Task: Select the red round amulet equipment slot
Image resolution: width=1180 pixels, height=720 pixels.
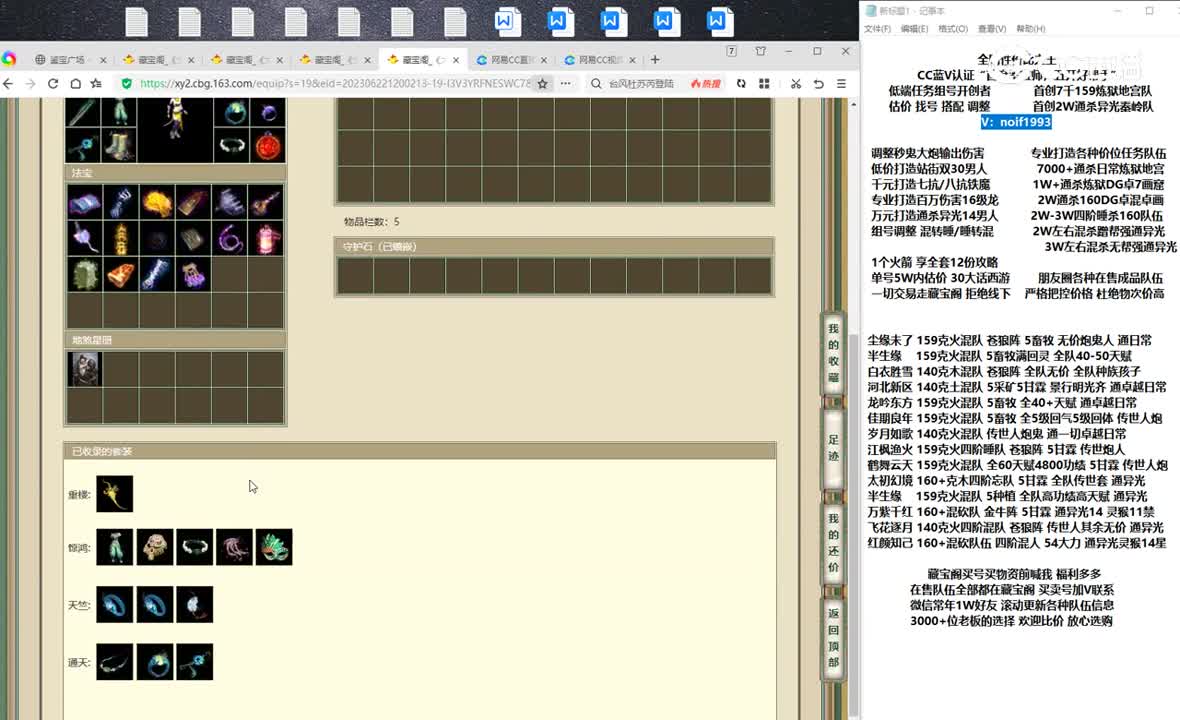Action: tap(268, 145)
